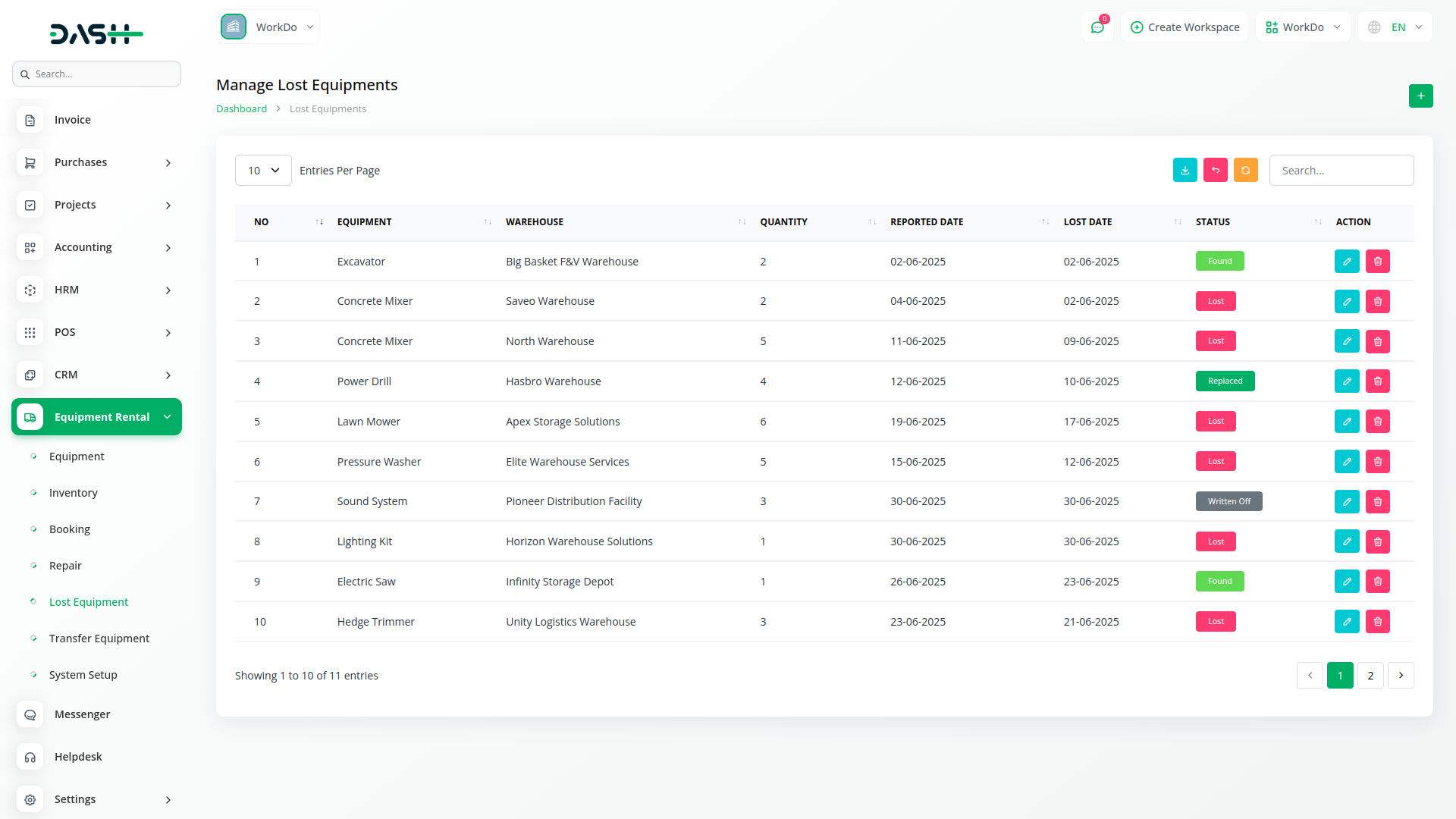Edit the Sound System row

tap(1347, 501)
